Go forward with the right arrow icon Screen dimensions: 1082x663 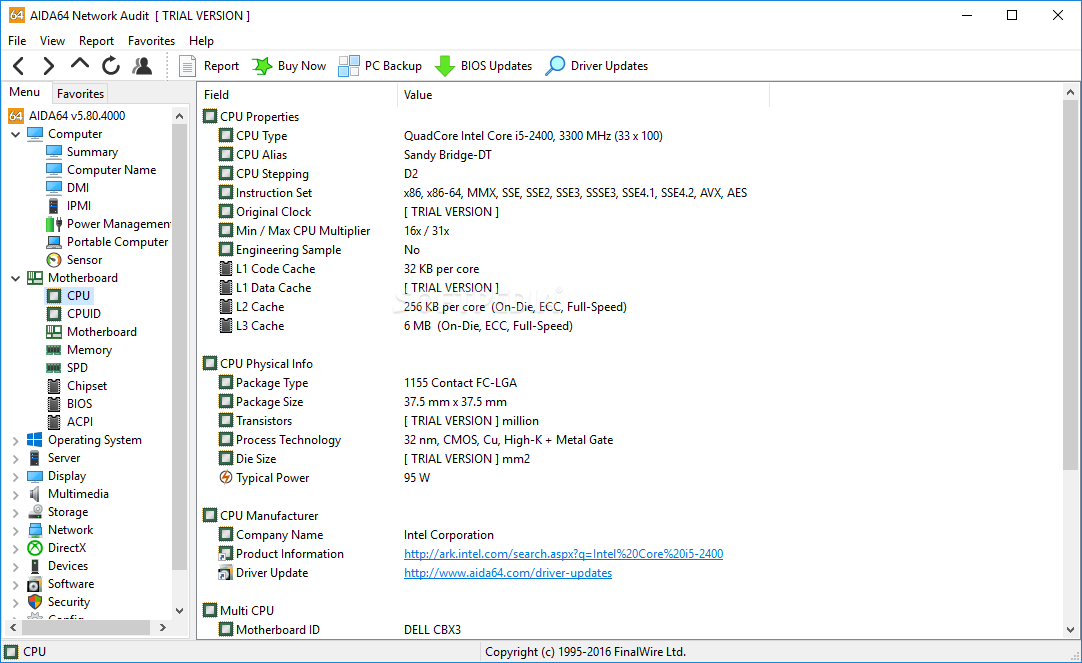pos(48,66)
